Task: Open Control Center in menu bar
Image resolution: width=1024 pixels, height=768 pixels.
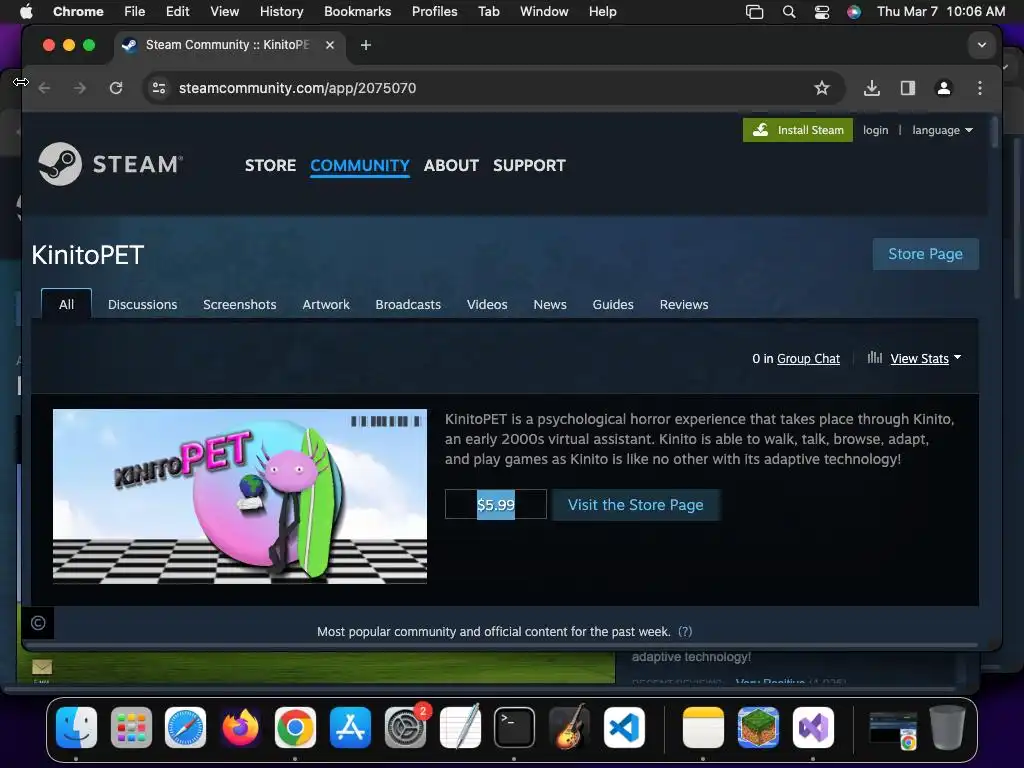Action: tap(822, 11)
